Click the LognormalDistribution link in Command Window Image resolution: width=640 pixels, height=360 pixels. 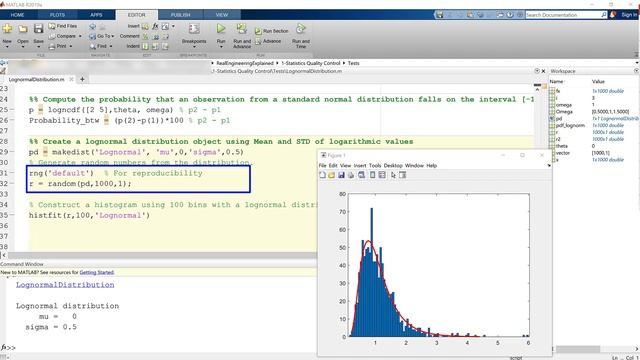tap(65, 285)
